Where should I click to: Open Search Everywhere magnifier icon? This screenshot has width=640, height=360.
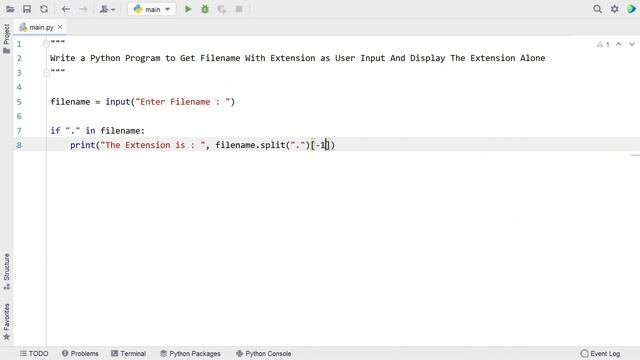click(597, 9)
